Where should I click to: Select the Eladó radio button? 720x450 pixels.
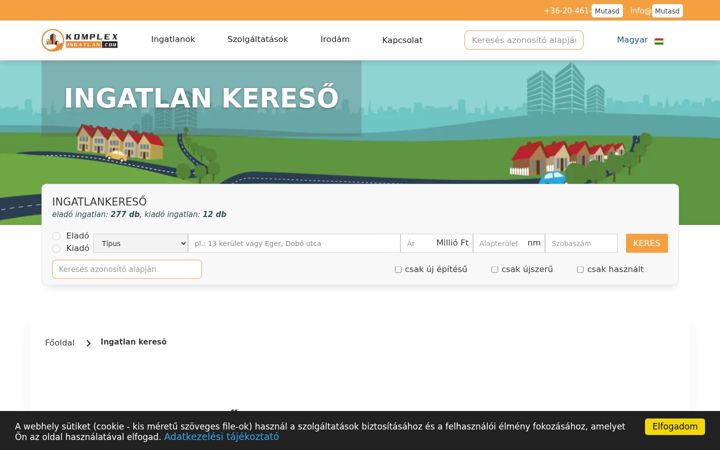(x=56, y=236)
